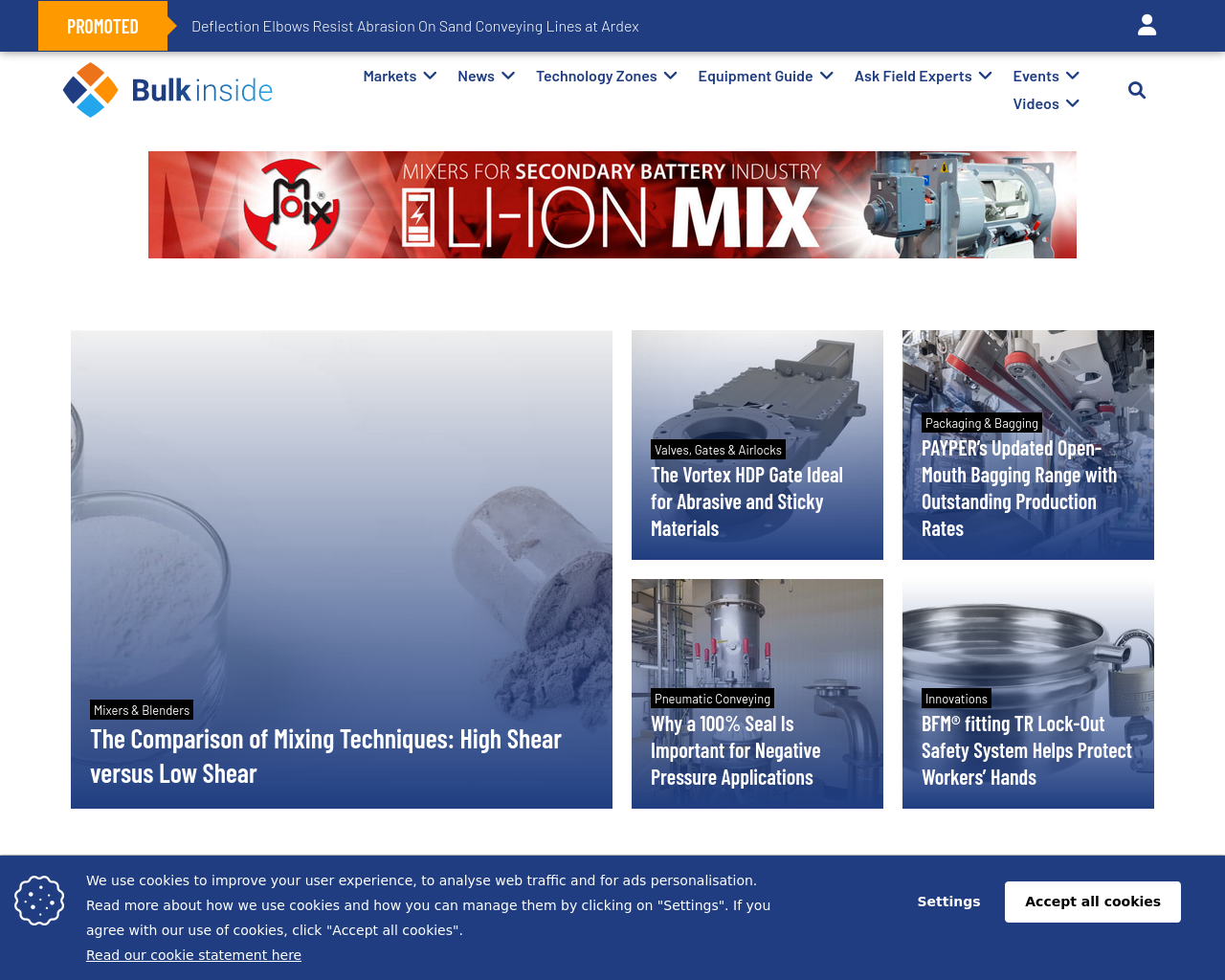The height and width of the screenshot is (980, 1225).
Task: Open the Technology Zones menu
Action: 596,76
